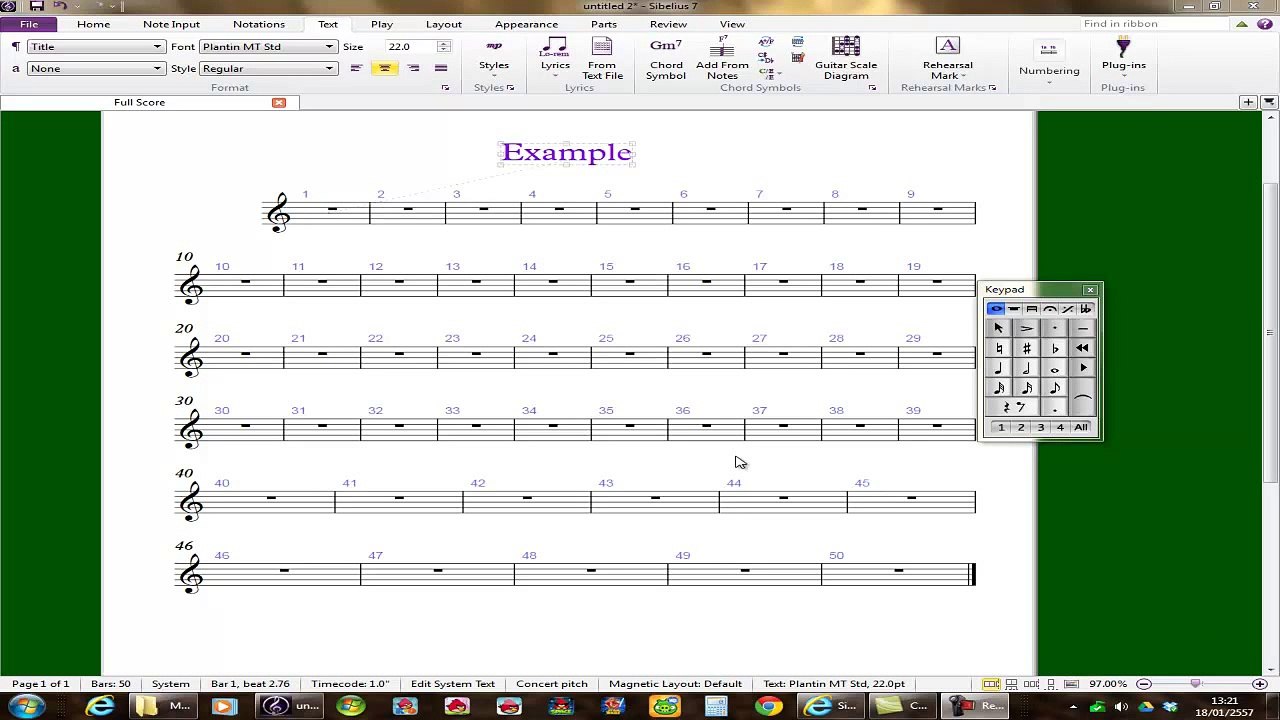Switch to the Note Input tab
Viewport: 1280px width, 720px height.
click(x=171, y=24)
